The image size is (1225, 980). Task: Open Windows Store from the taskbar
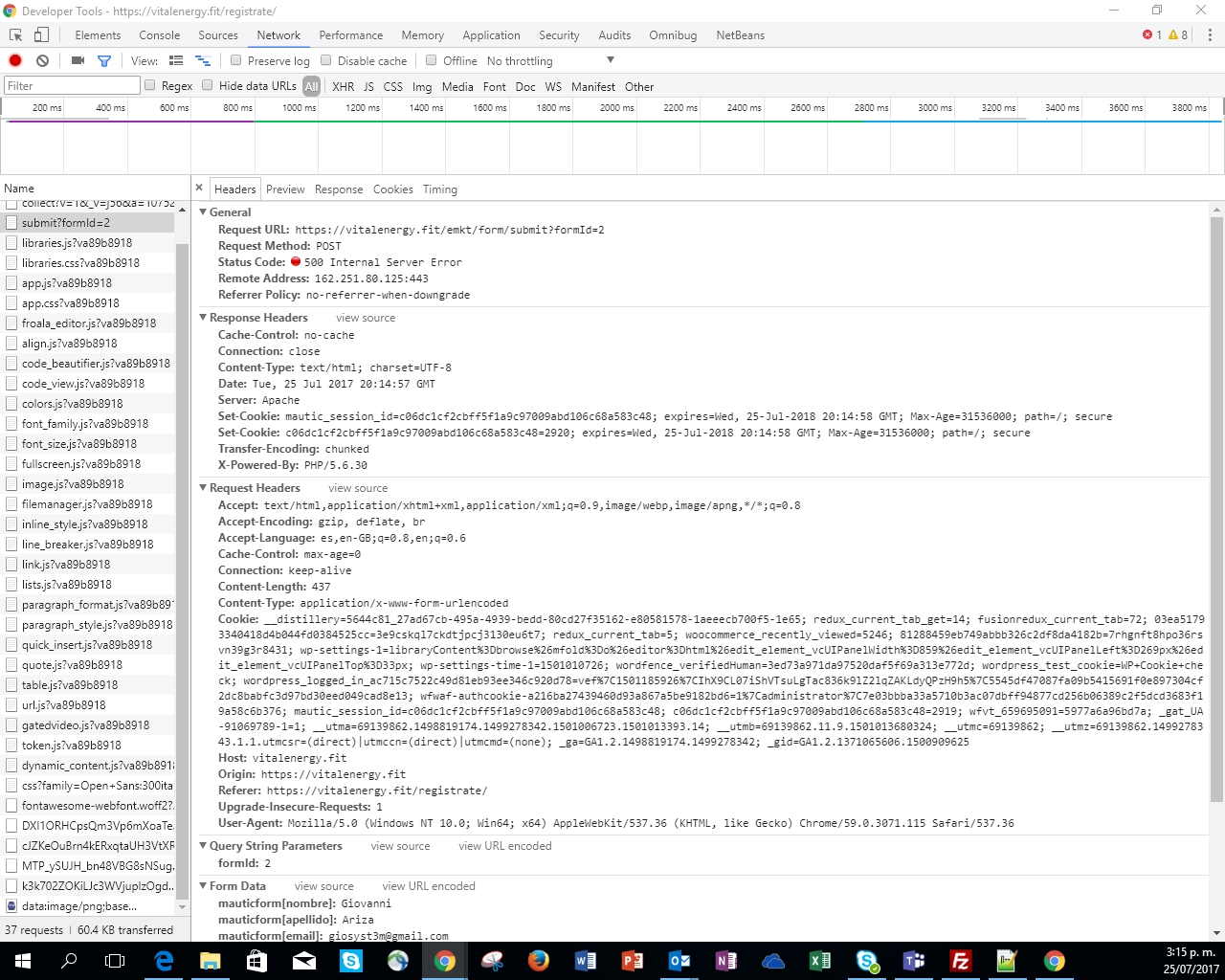click(257, 961)
